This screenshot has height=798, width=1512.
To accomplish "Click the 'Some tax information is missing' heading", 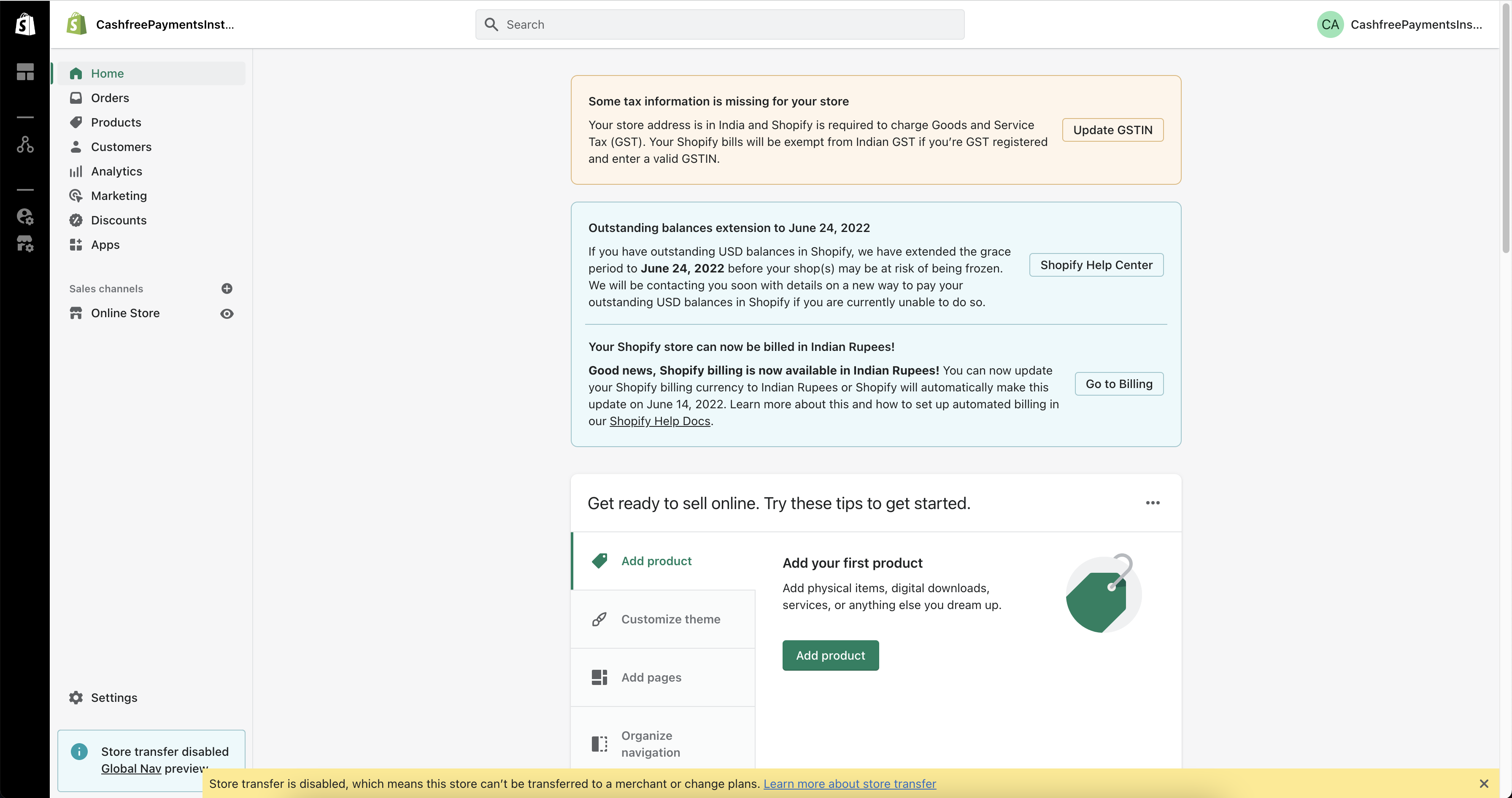I will [718, 101].
